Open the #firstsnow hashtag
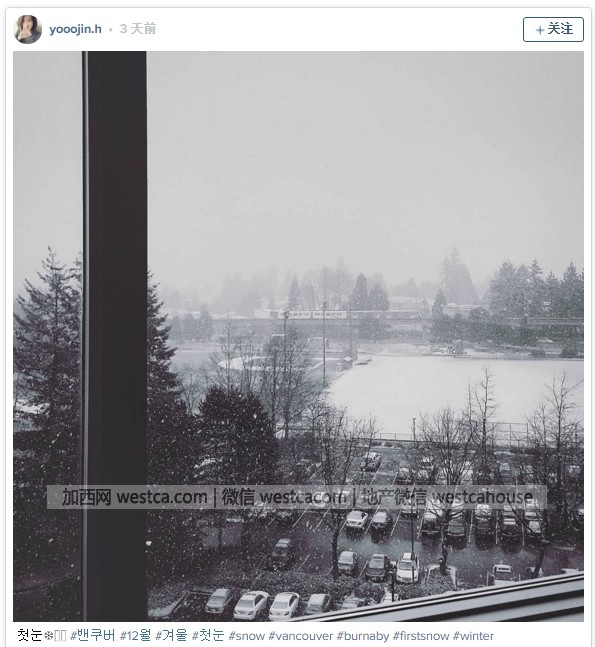The width and height of the screenshot is (595, 647). 421,636
